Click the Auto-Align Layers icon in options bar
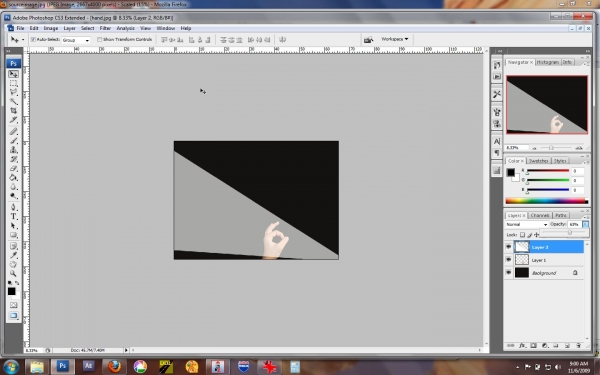The image size is (600, 375). tap(282, 39)
